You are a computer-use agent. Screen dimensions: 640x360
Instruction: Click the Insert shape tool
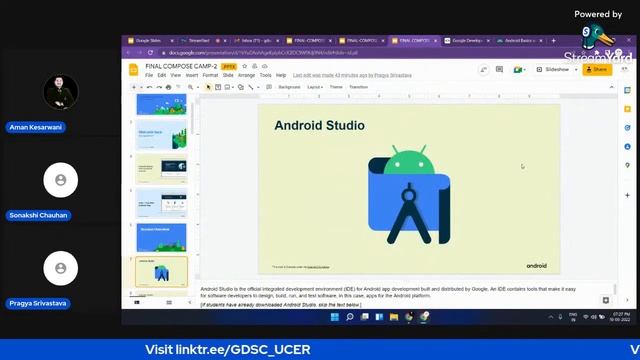240,87
